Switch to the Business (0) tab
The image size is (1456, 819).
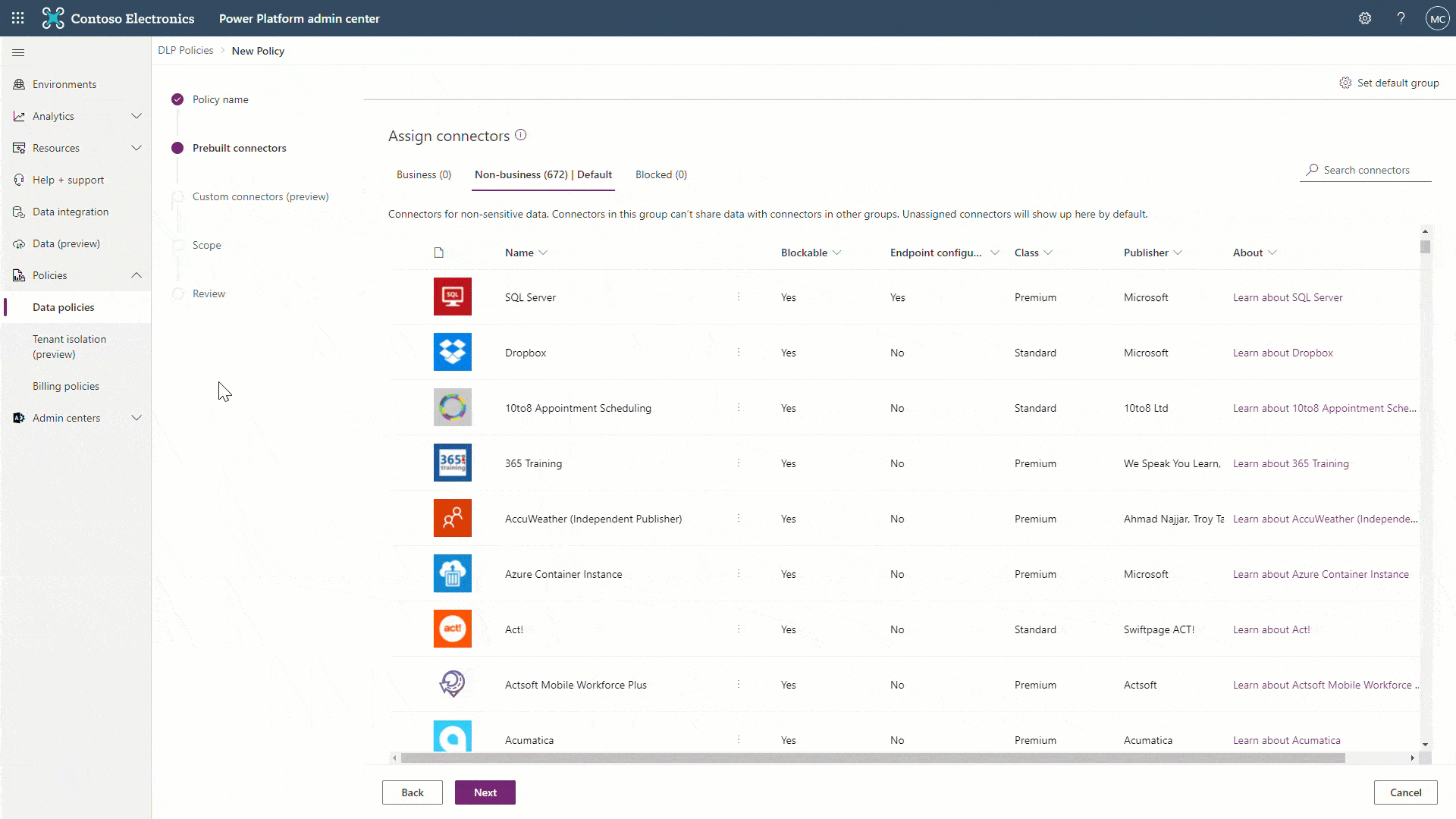coord(423,174)
